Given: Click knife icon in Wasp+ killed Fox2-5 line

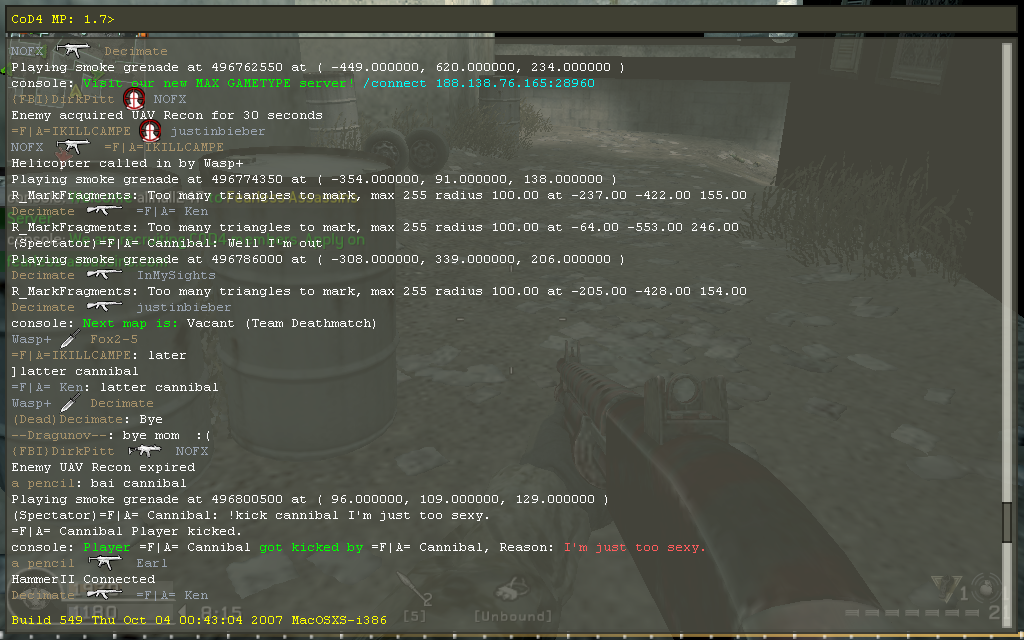Looking at the screenshot, I should pos(70,339).
